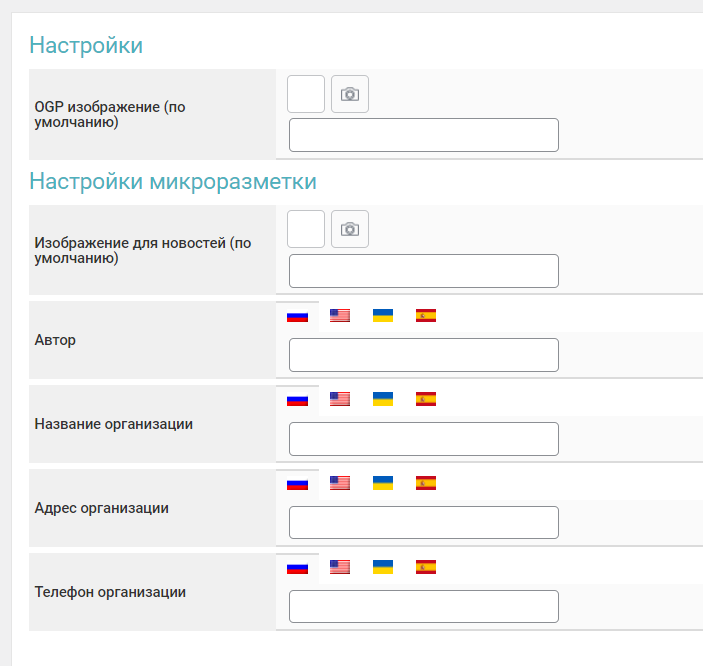Click camera icon for news image
This screenshot has width=703, height=666.
point(350,229)
